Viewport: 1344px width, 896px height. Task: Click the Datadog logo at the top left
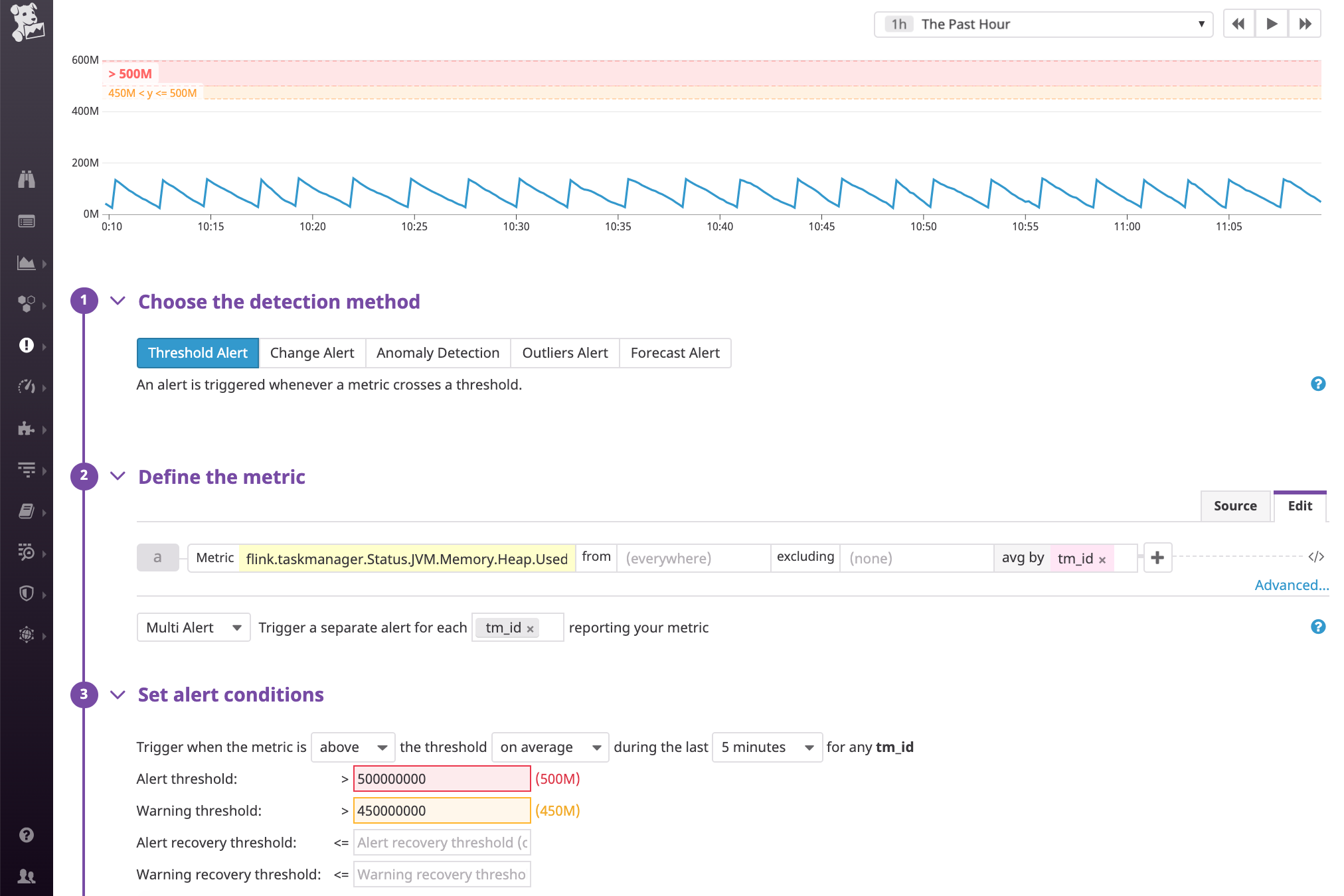[27, 22]
